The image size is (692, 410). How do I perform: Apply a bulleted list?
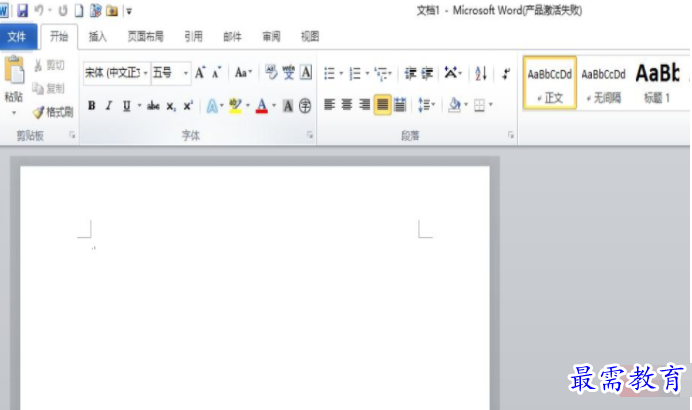click(329, 73)
